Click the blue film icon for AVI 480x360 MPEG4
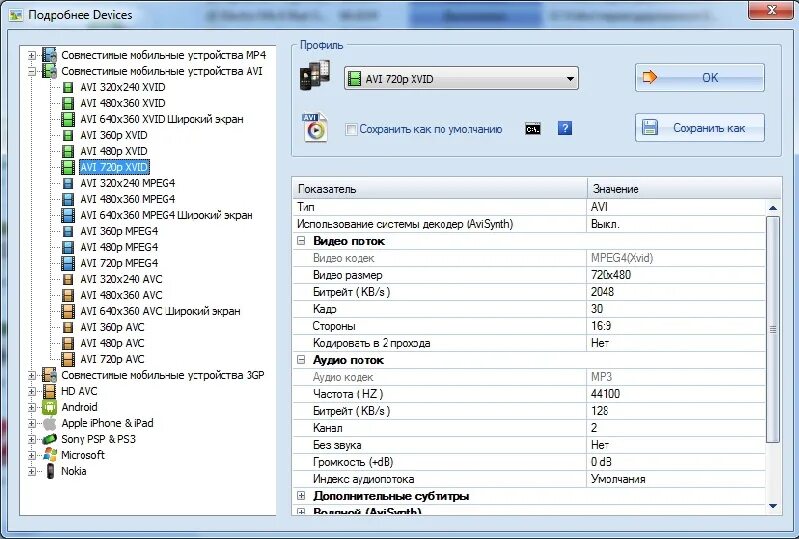 click(x=68, y=199)
